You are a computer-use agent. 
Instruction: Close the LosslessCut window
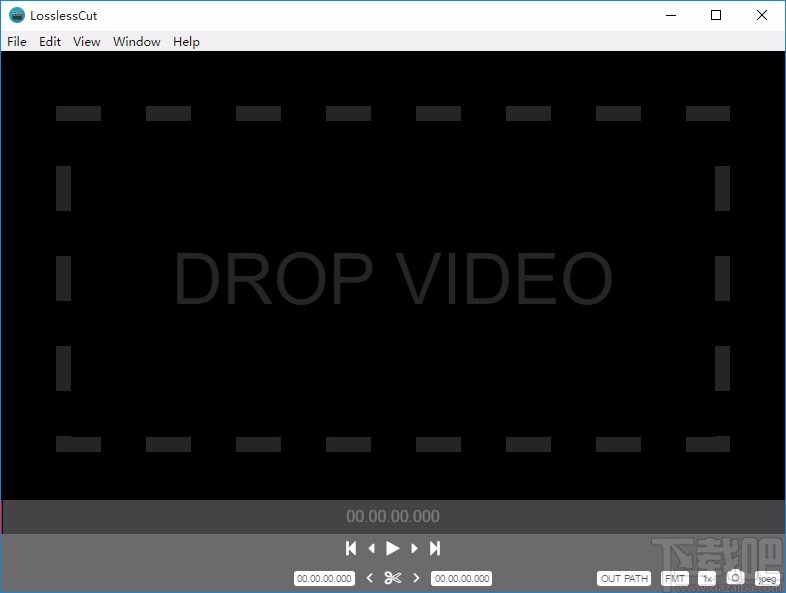click(x=761, y=15)
